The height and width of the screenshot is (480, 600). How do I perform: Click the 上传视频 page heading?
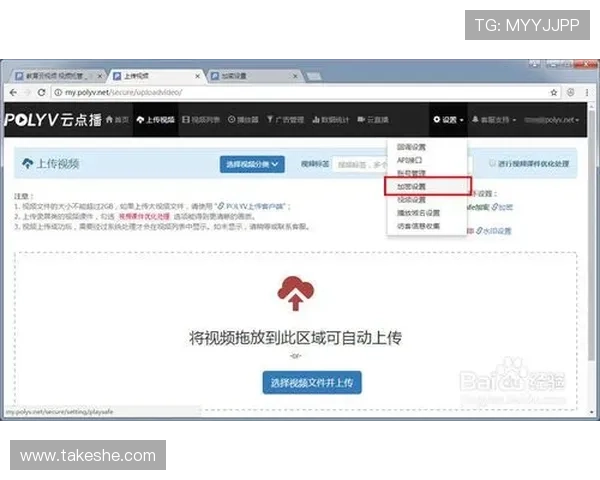(x=51, y=164)
